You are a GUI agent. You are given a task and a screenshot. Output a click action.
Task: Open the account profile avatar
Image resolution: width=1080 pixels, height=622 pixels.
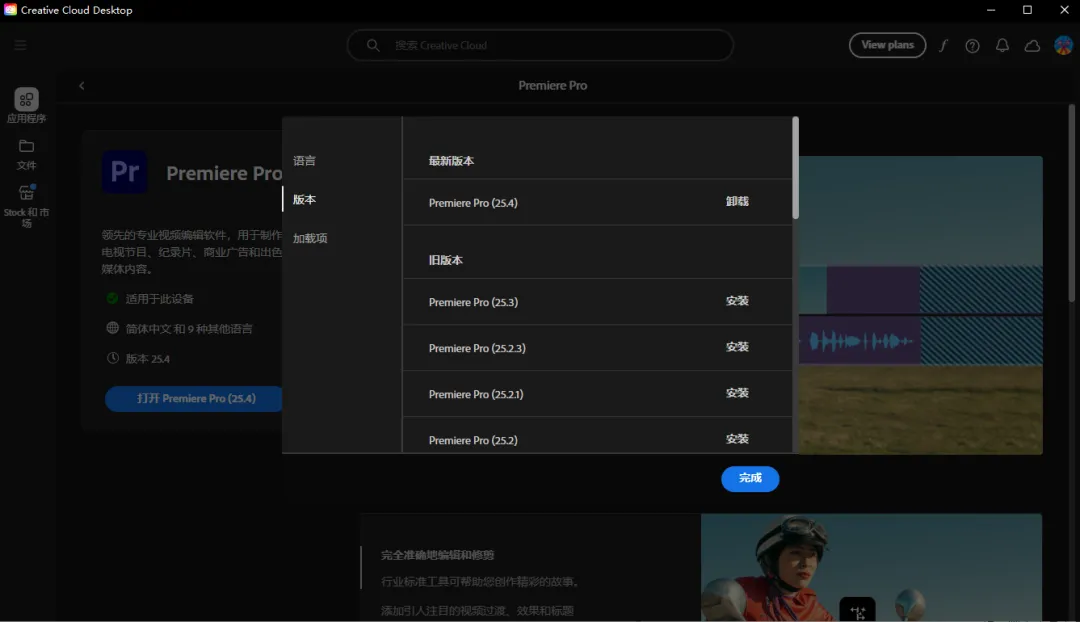pos(1063,45)
